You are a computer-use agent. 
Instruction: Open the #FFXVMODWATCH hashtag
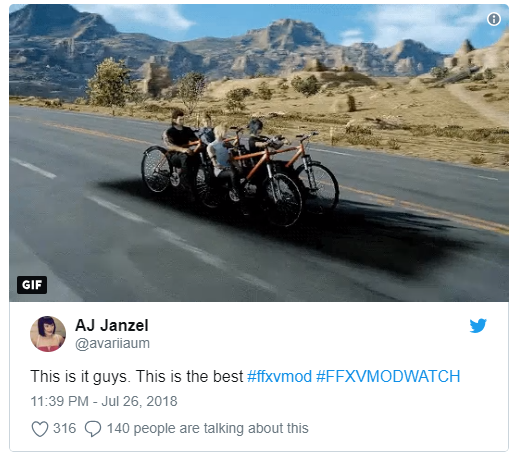click(388, 377)
